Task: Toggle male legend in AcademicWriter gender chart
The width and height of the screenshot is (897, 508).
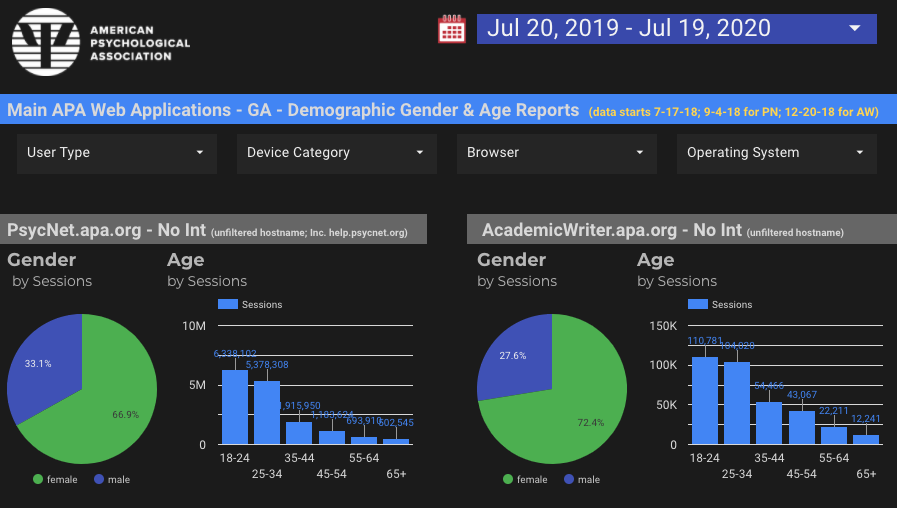Action: (581, 479)
